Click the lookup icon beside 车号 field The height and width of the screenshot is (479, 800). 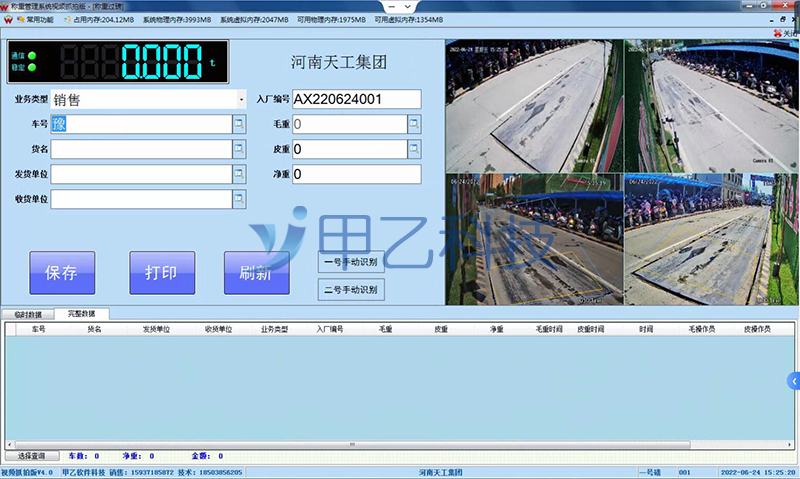click(239, 124)
